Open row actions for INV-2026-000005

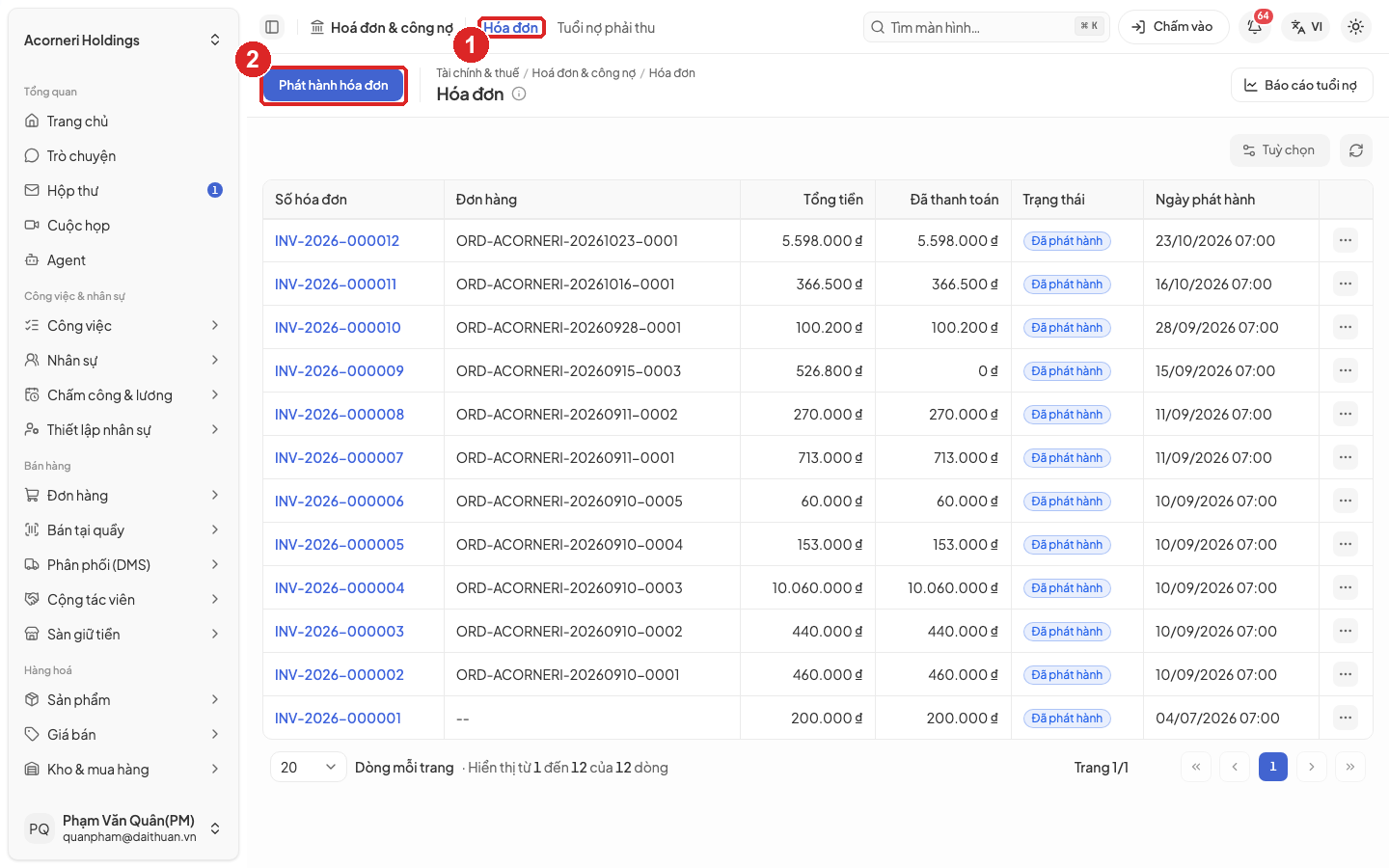click(x=1346, y=544)
